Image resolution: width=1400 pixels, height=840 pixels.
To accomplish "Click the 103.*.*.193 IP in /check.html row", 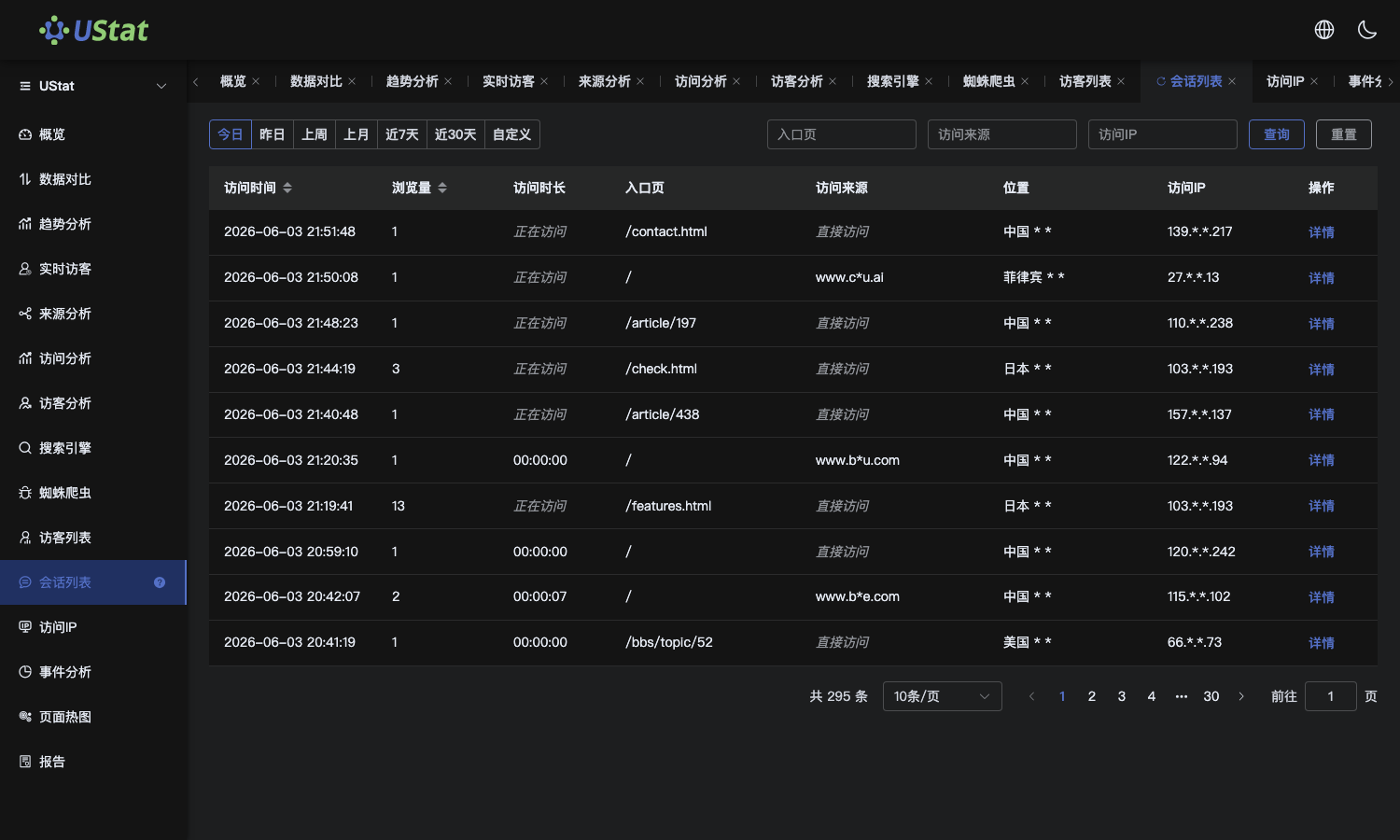I will [x=1200, y=369].
